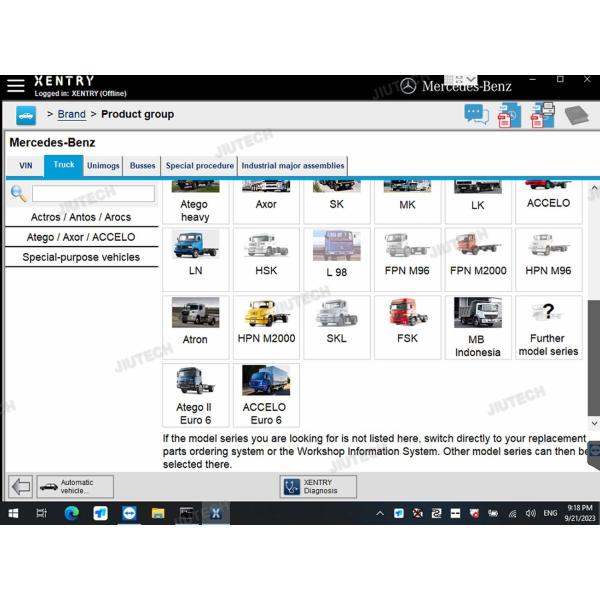Image resolution: width=600 pixels, height=600 pixels.
Task: Open Further model series tile
Action: [548, 326]
